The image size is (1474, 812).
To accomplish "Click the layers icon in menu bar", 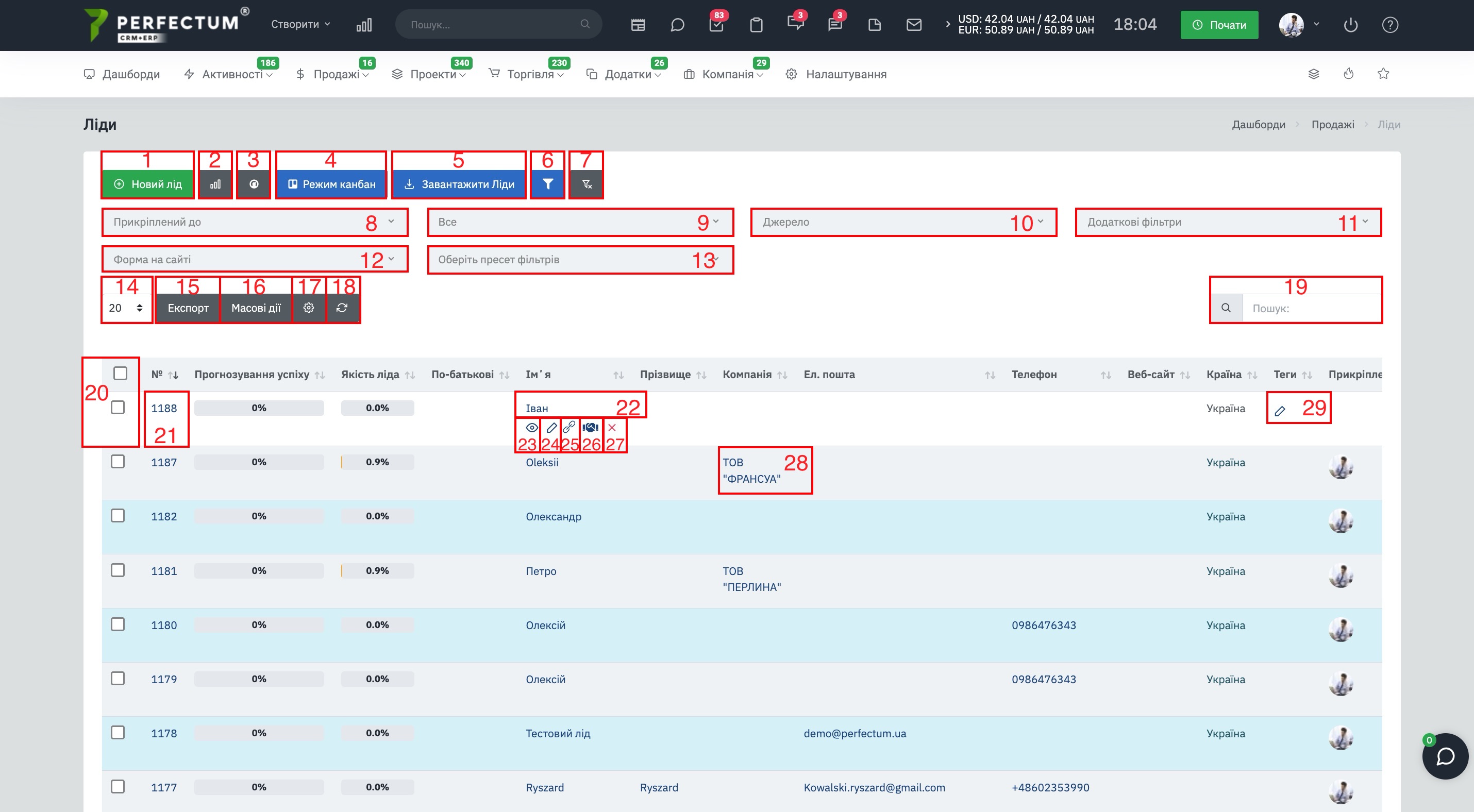I will (1314, 74).
